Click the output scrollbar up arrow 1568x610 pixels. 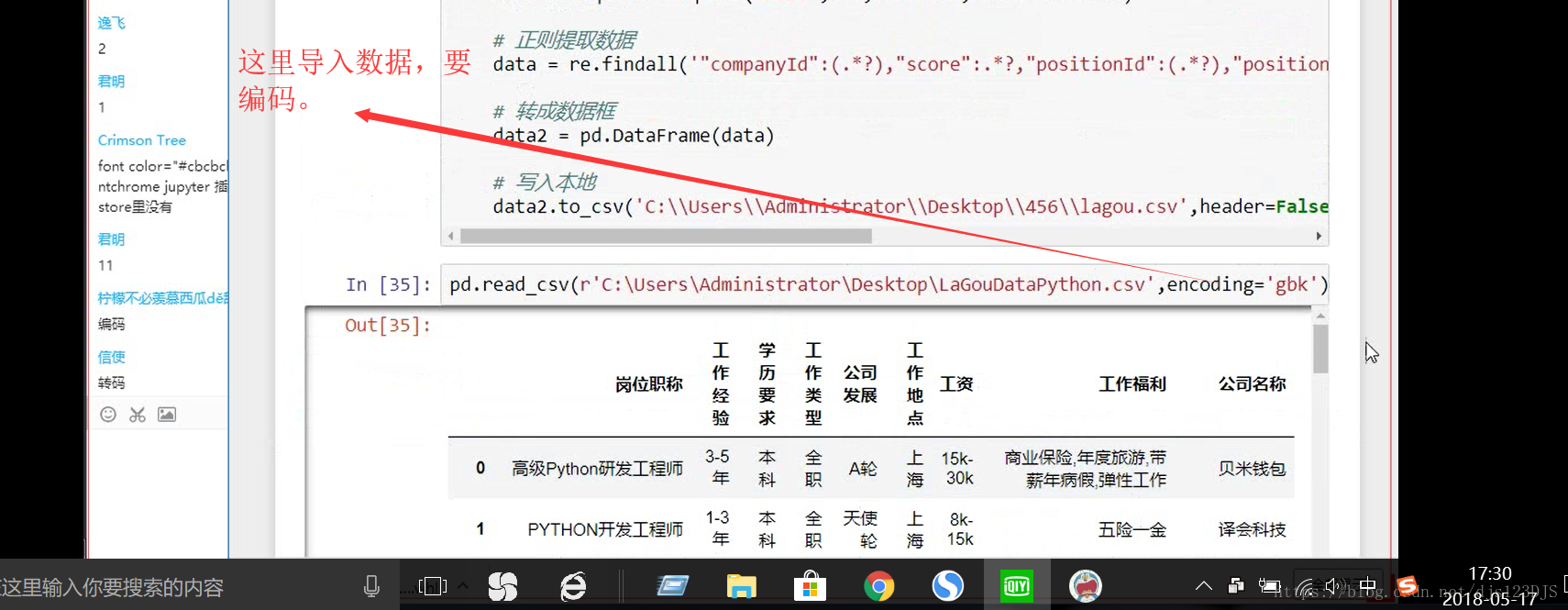pyautogui.click(x=1320, y=316)
